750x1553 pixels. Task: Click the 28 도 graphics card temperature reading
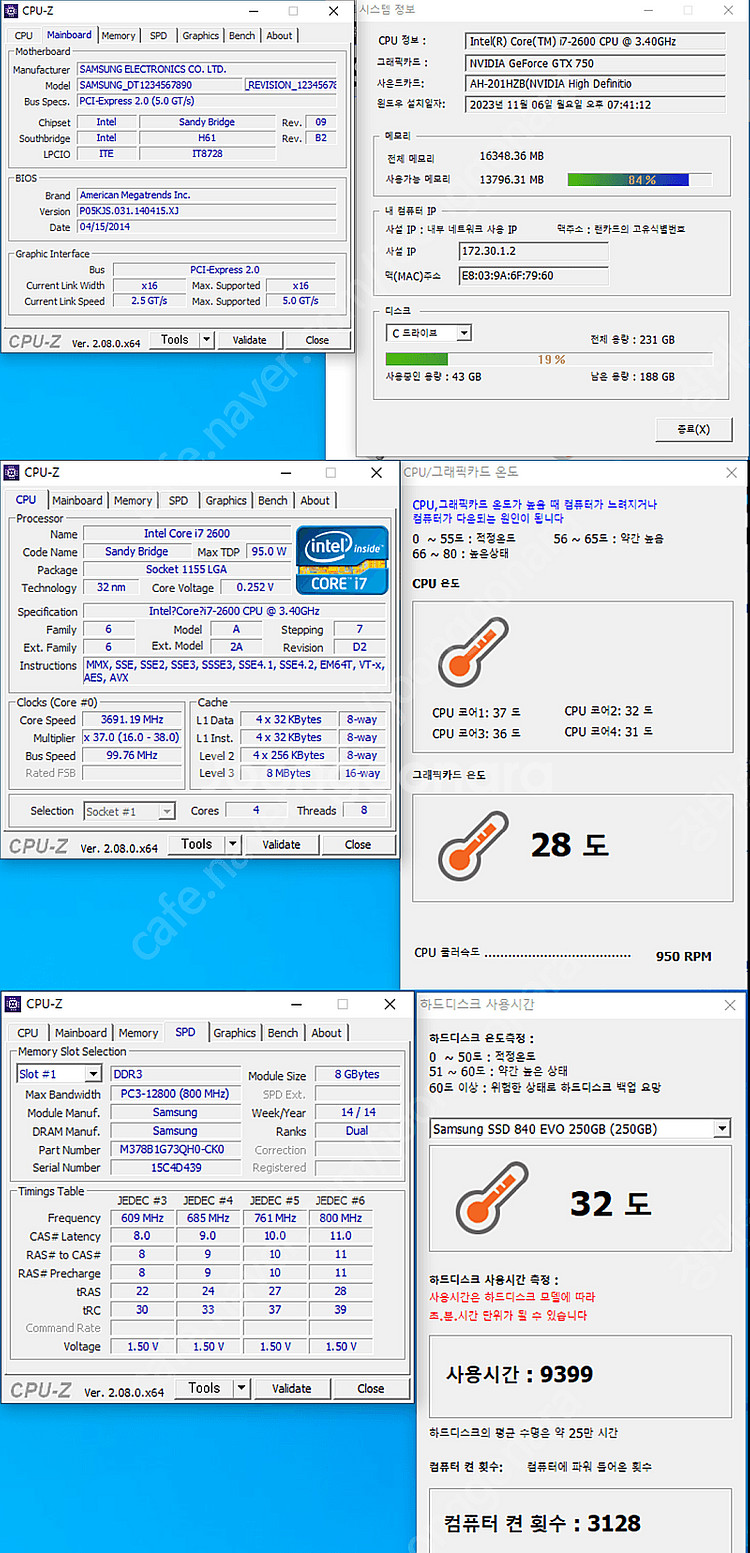coord(569,845)
